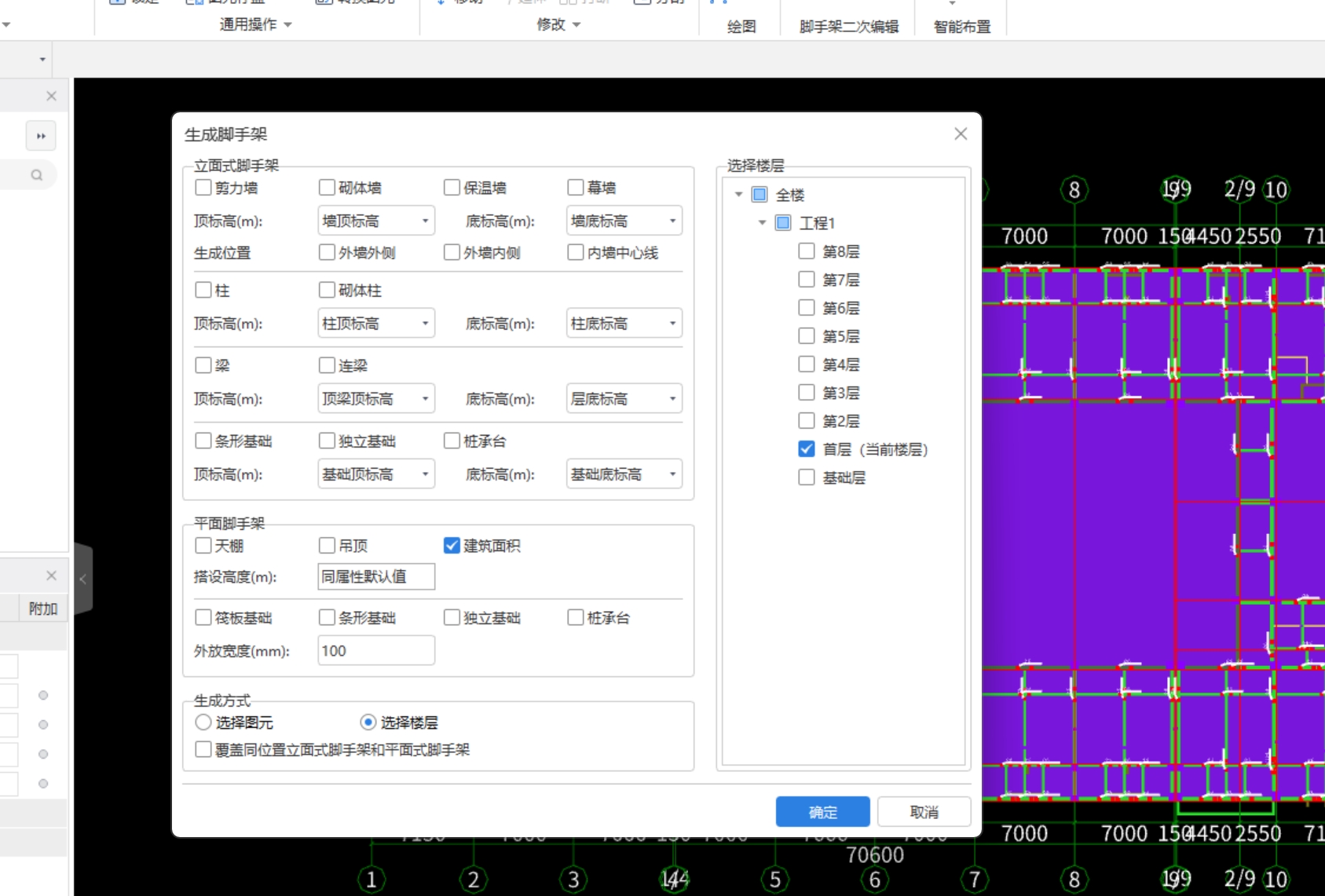Enable the 保温墙 checkbox
Image resolution: width=1325 pixels, height=896 pixels.
[452, 188]
